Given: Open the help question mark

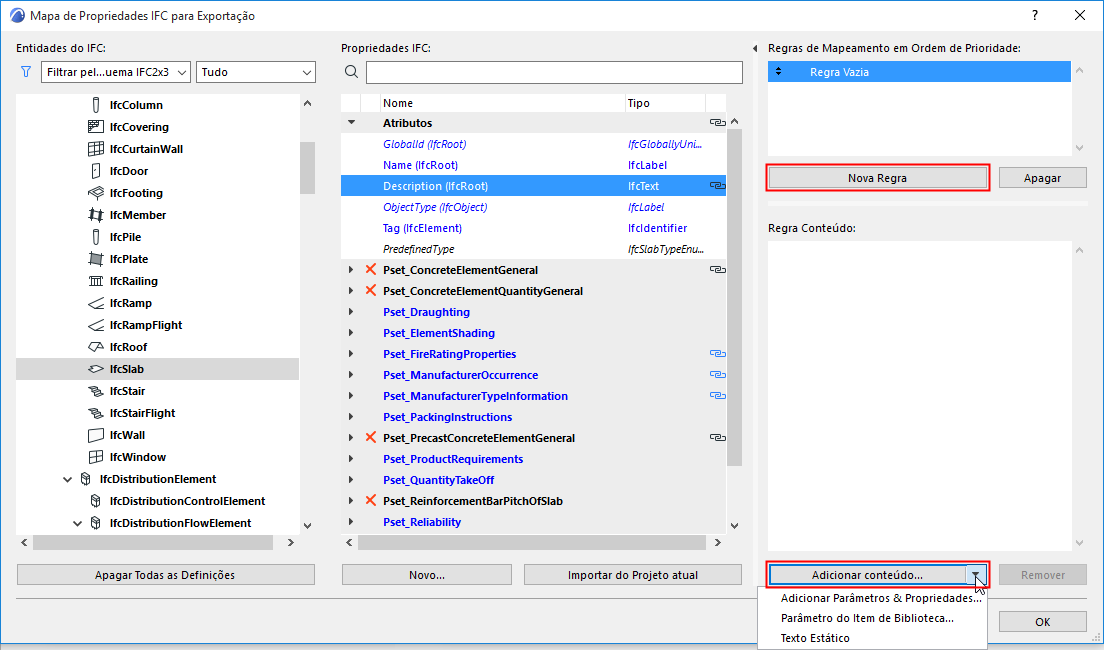Looking at the screenshot, I should coord(1035,15).
